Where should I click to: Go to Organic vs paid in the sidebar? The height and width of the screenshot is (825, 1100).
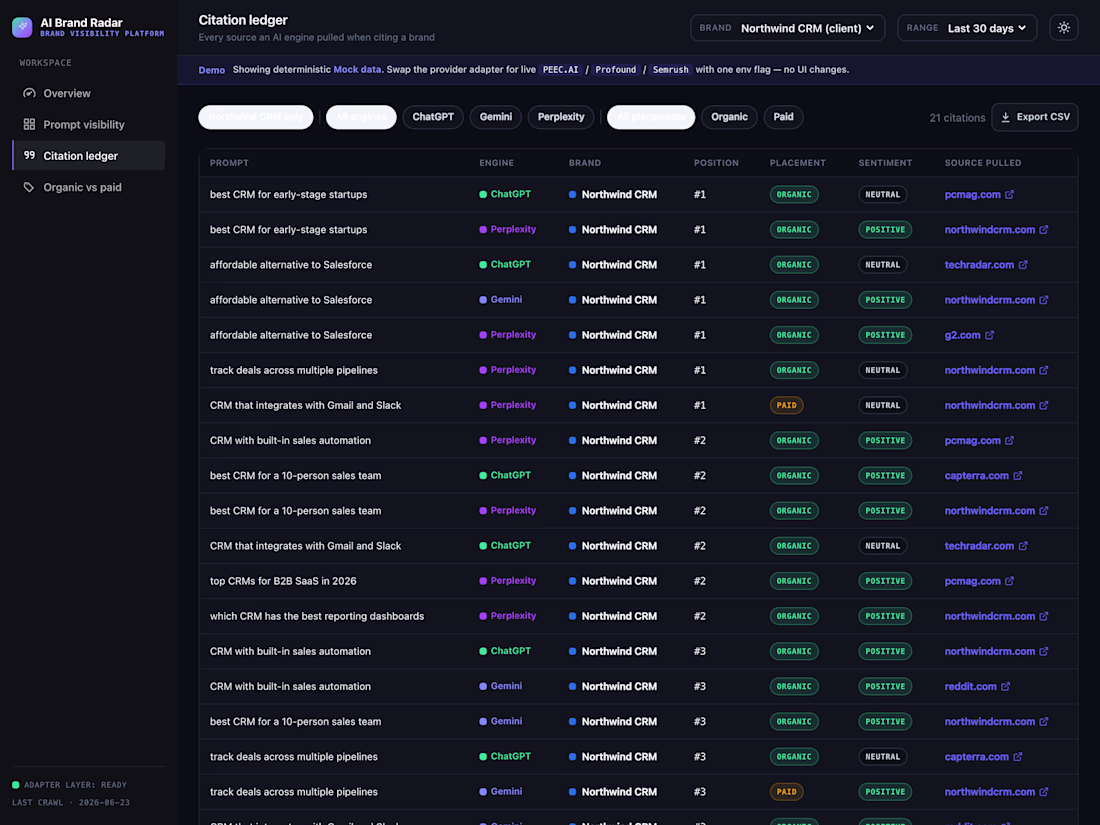pyautogui.click(x=89, y=187)
